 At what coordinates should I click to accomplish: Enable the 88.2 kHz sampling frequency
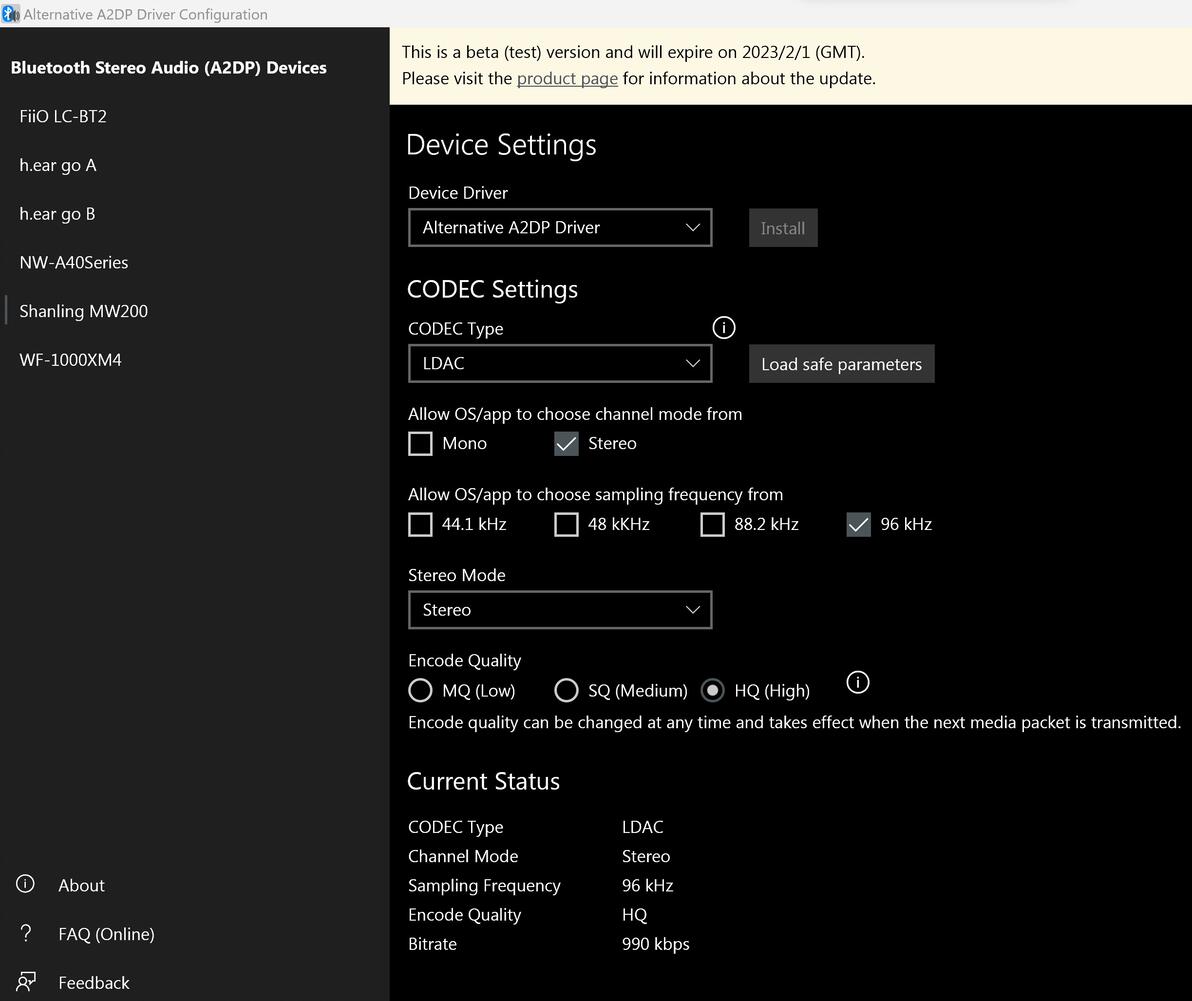coord(713,524)
